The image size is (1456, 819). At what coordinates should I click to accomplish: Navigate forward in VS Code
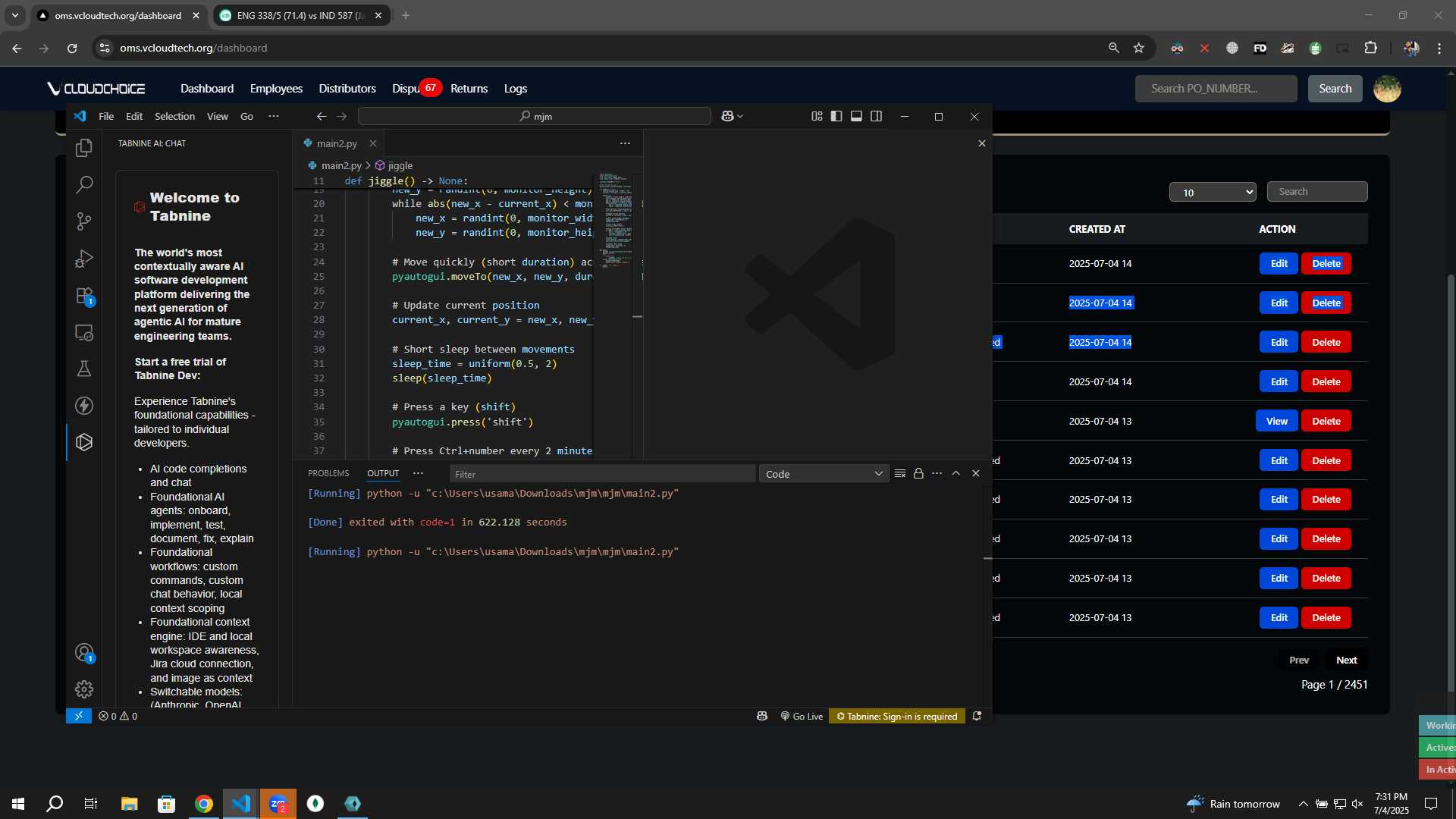342,116
